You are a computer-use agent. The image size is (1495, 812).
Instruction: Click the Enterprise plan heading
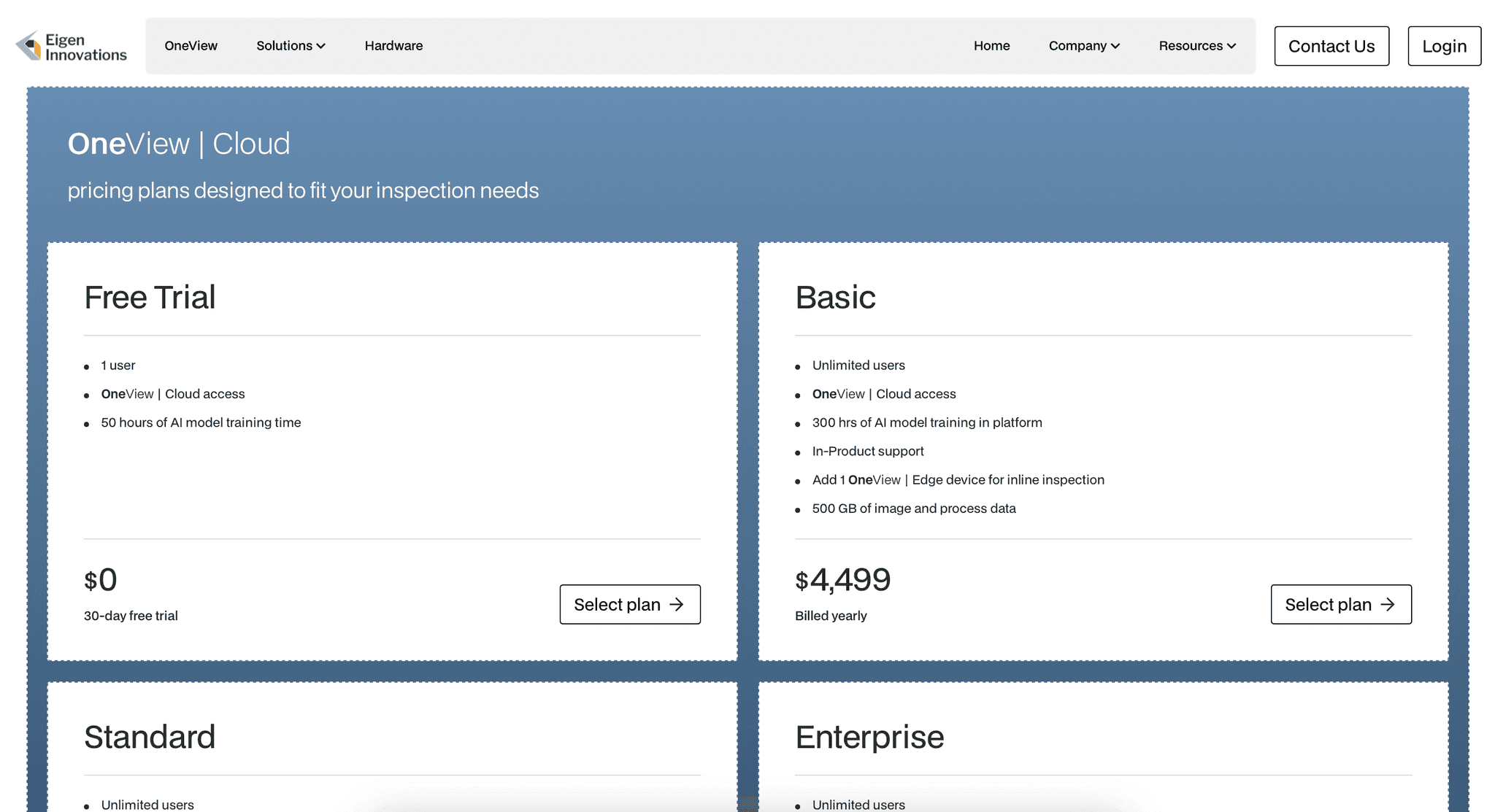point(869,737)
